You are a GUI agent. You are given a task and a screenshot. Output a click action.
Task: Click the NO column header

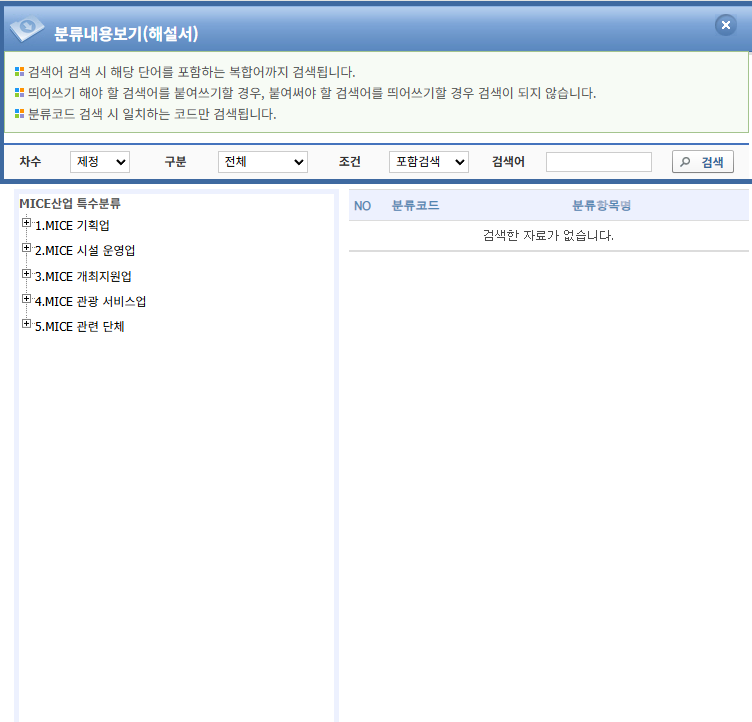coord(362,206)
